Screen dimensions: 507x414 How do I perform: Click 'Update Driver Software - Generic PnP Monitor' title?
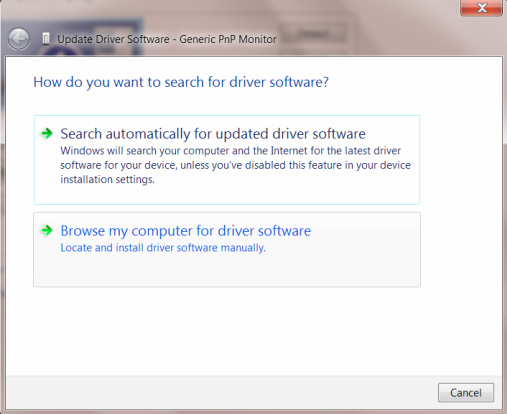(x=167, y=39)
